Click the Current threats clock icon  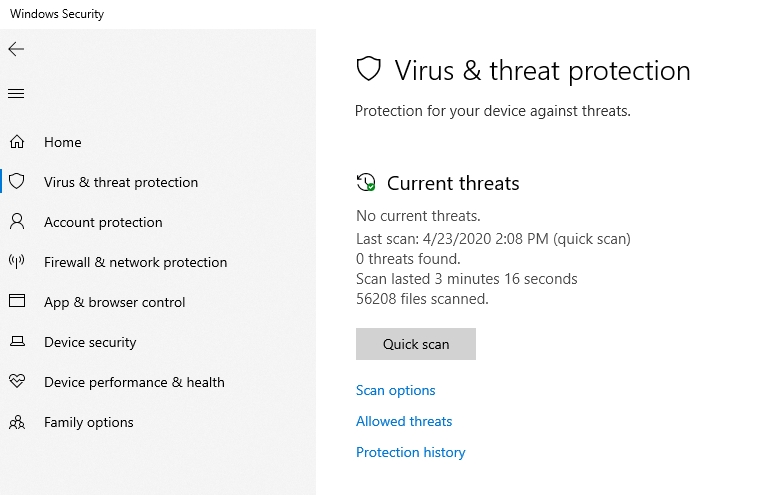click(x=366, y=182)
